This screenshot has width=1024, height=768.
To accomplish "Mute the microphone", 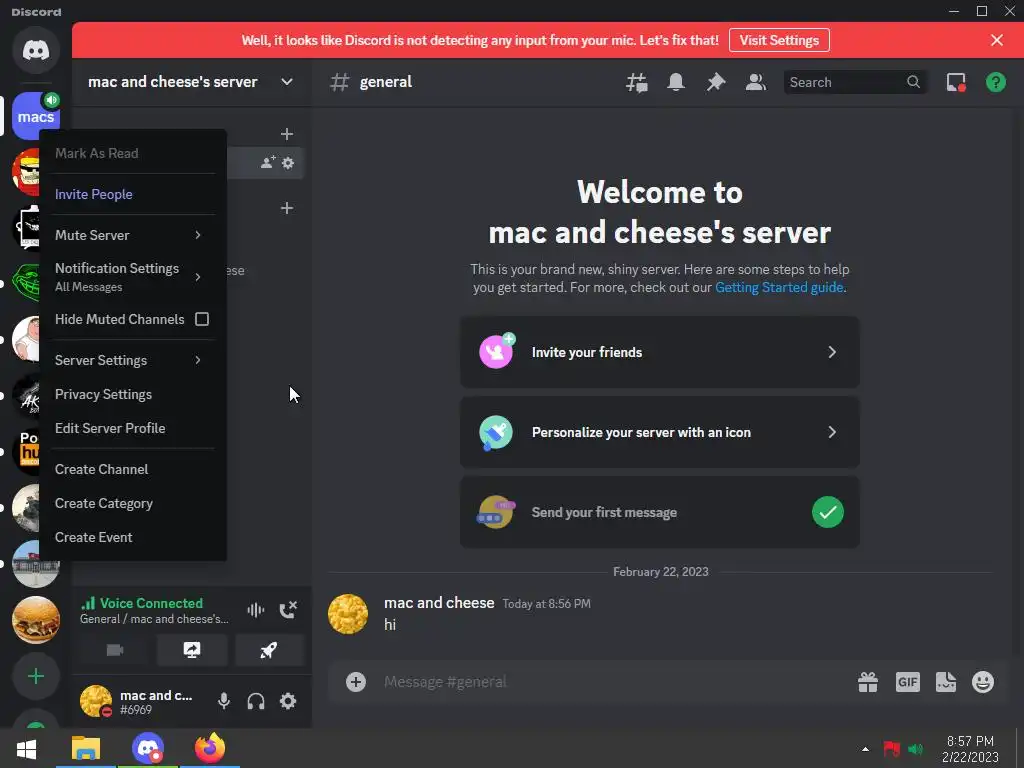I will pos(224,701).
